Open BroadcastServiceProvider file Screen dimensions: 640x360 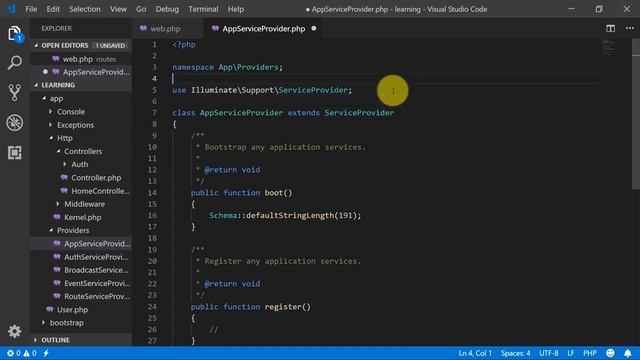coord(81,270)
